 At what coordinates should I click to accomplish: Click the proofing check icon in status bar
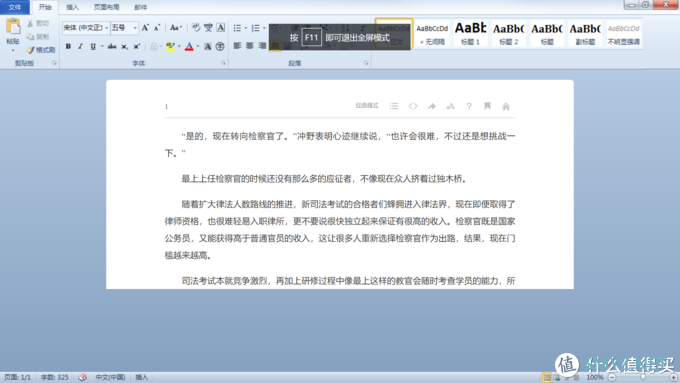(x=82, y=377)
